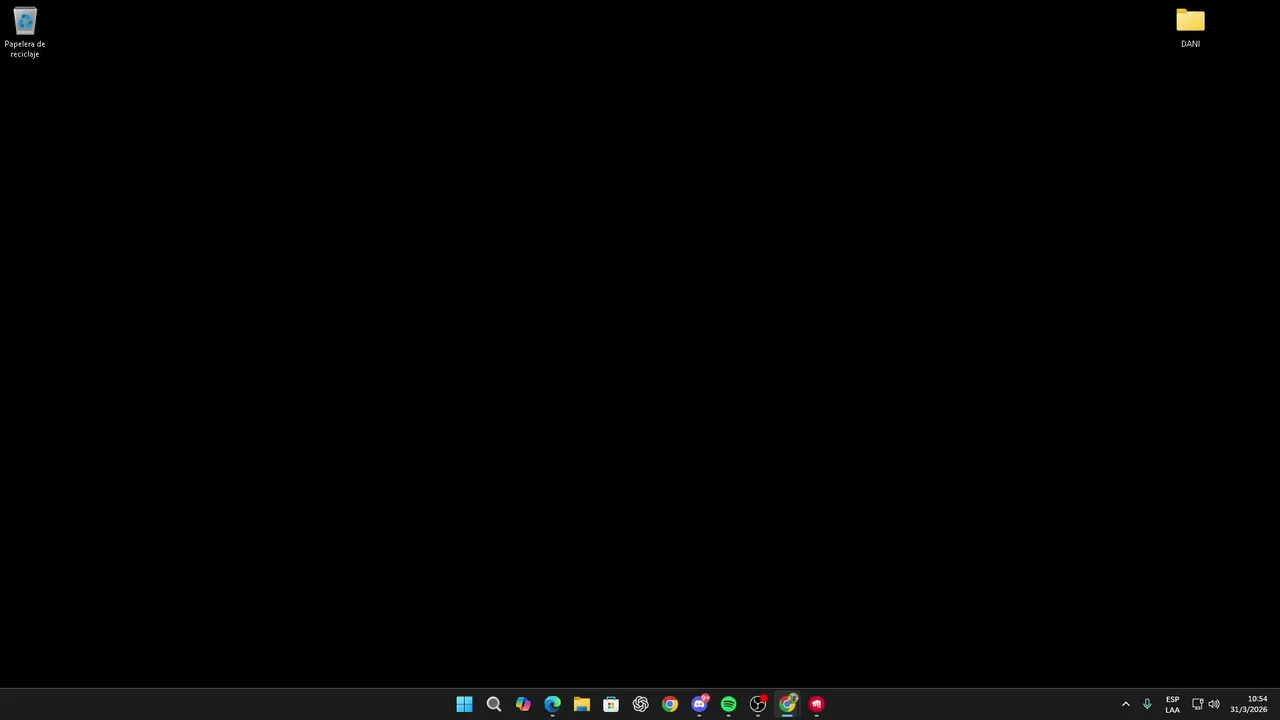Open the Windows Start menu
The image size is (1280, 720).
click(x=464, y=704)
